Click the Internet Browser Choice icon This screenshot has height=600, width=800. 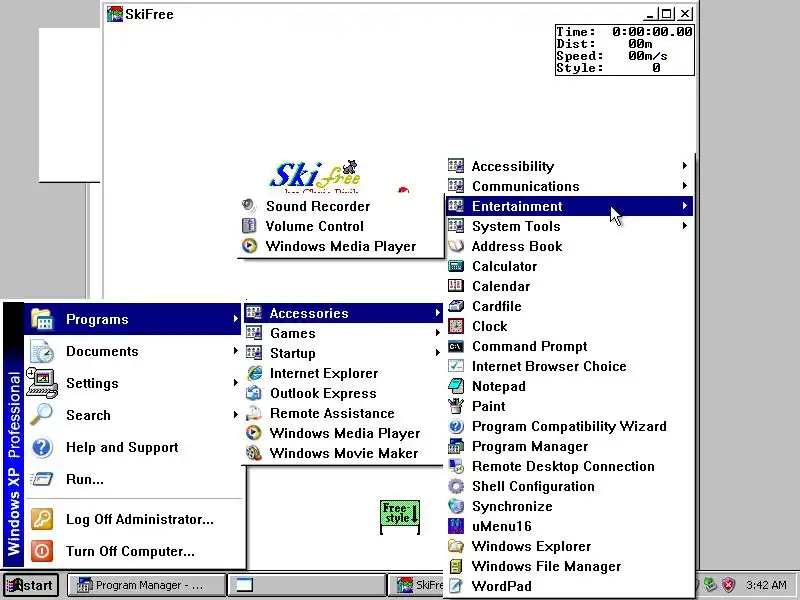456,366
